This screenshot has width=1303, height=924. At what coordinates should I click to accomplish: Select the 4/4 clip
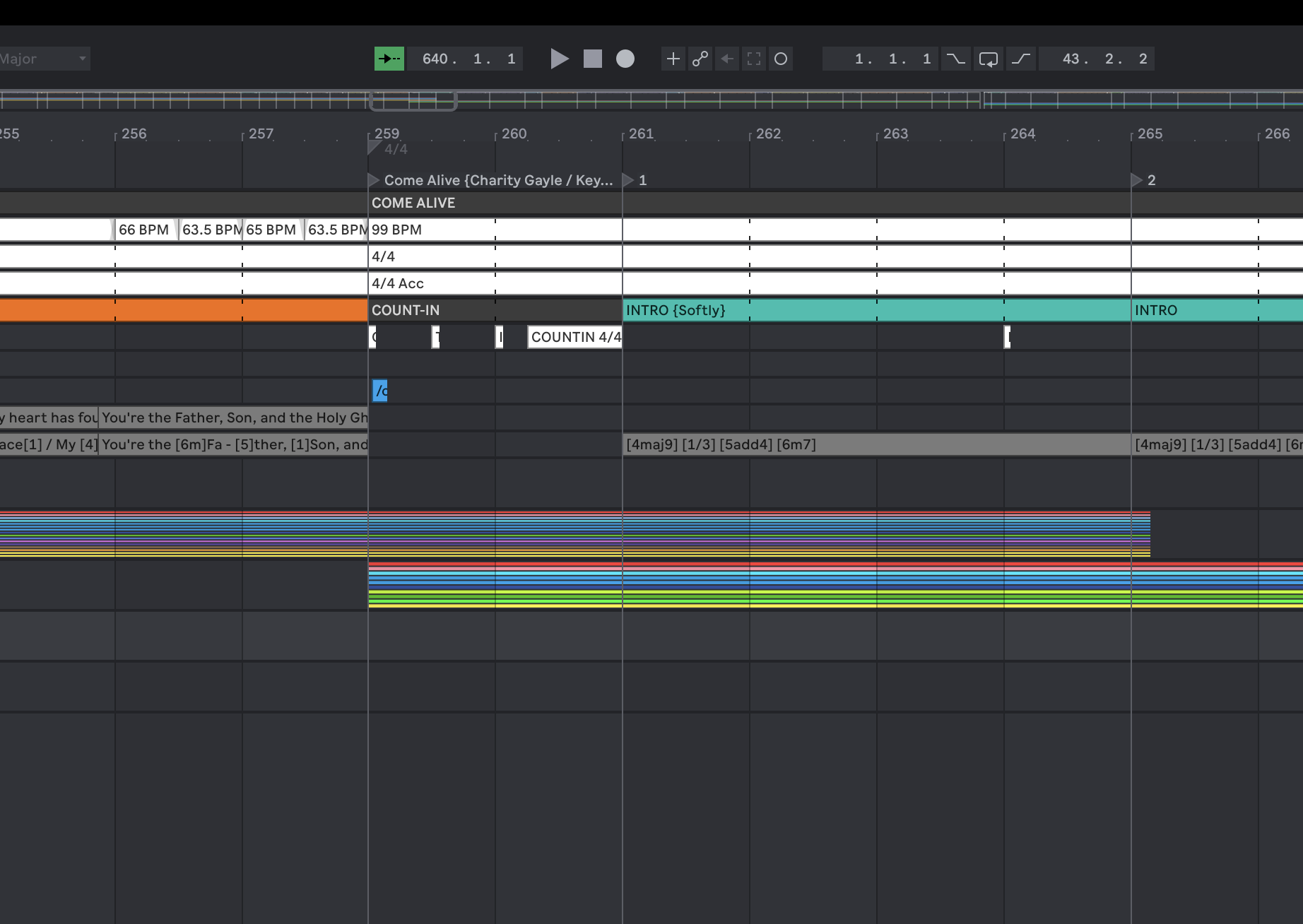[835, 256]
